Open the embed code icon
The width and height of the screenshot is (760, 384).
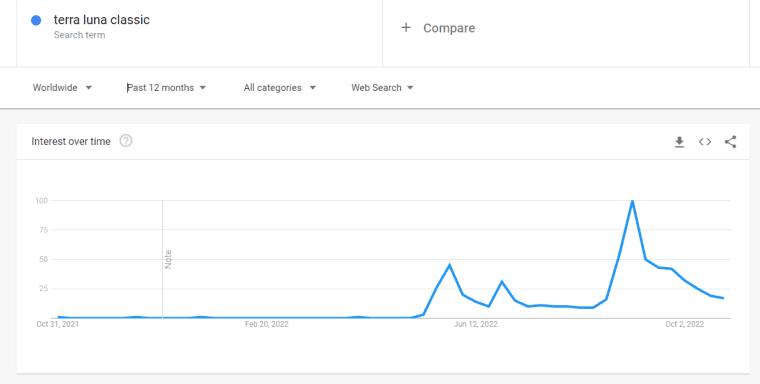[705, 142]
